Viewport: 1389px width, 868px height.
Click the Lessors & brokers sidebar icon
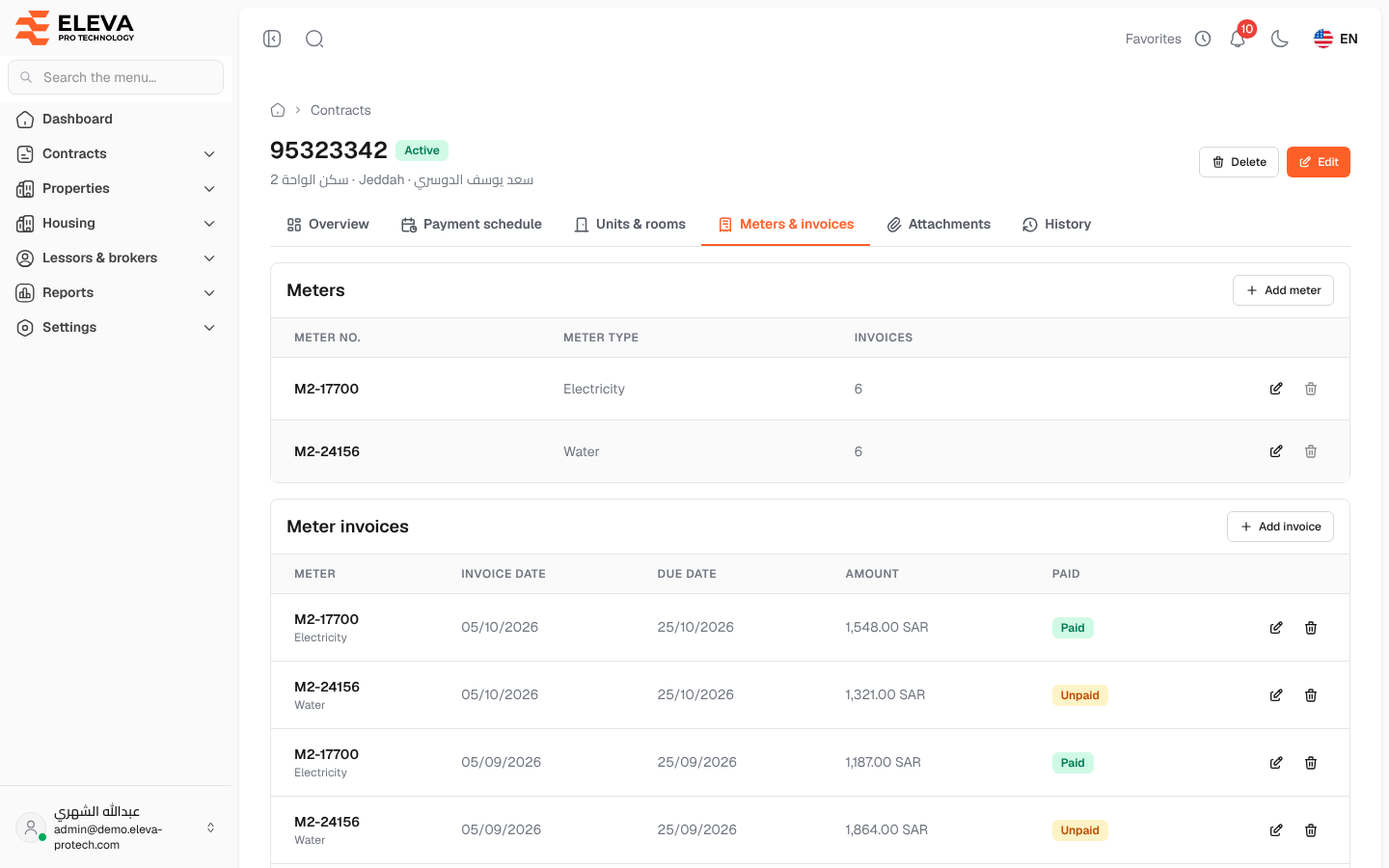tap(25, 258)
